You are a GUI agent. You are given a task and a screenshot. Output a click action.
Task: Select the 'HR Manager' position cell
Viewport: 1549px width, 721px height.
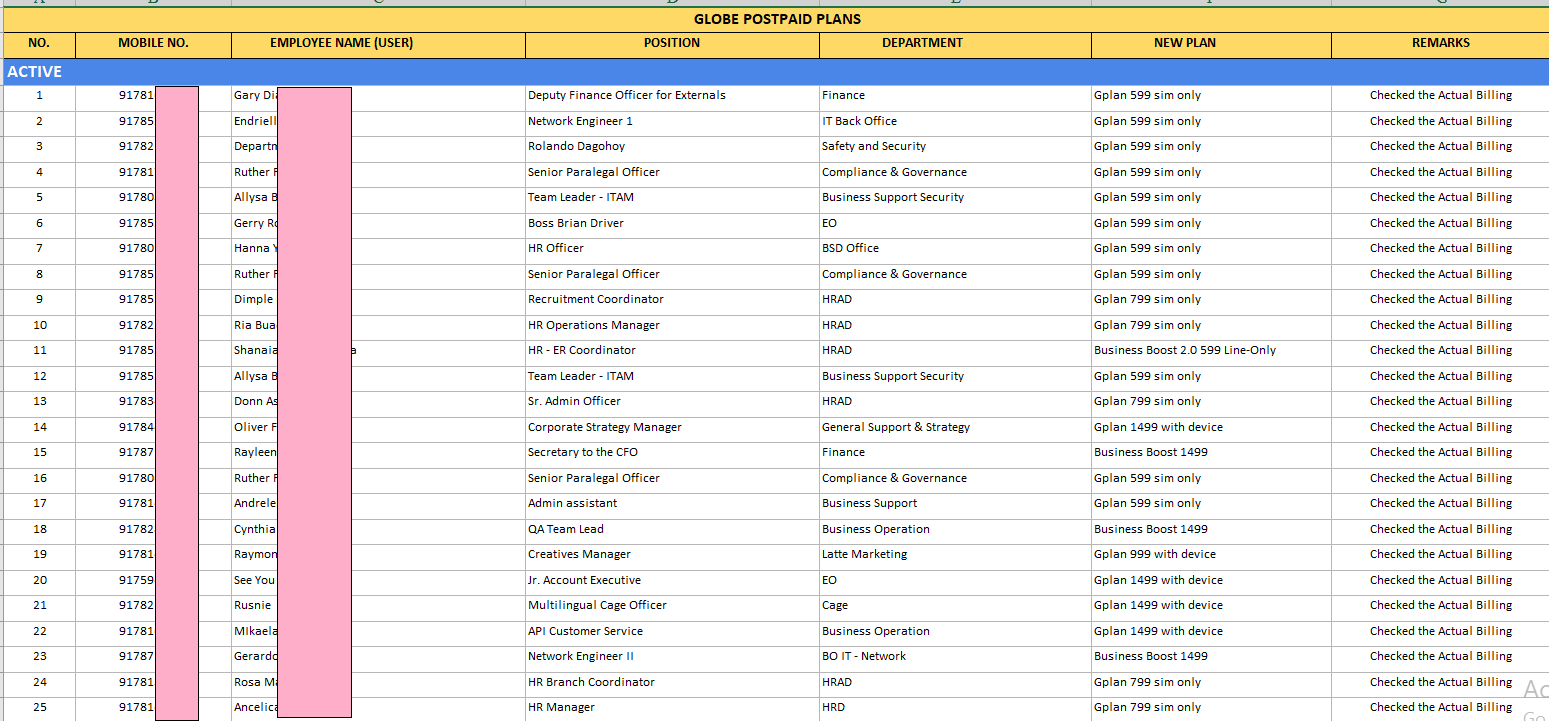coord(672,708)
